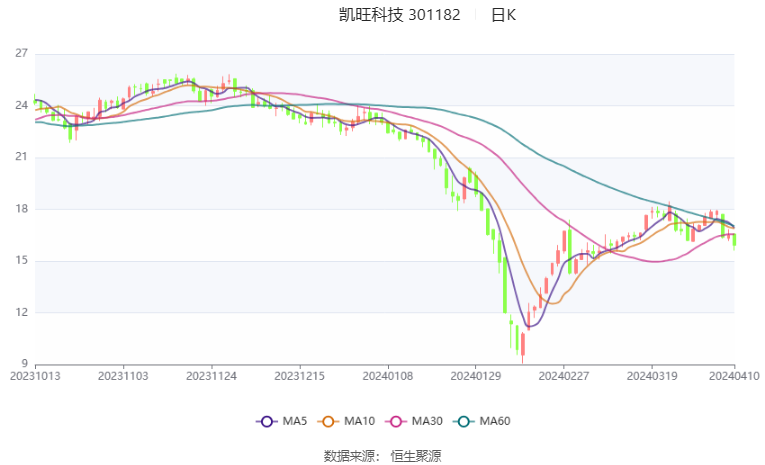Click the 20240319 date axis label
The width and height of the screenshot is (765, 465).
tap(650, 377)
